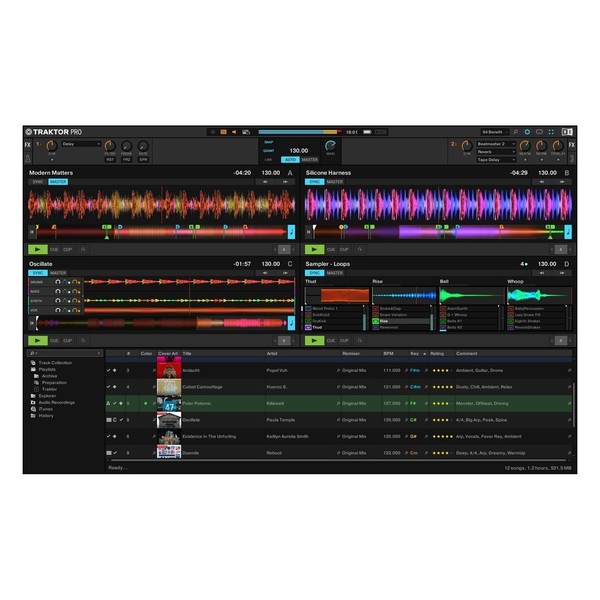Toggle fullscreen icon in header
The width and height of the screenshot is (600, 600).
coord(551,132)
